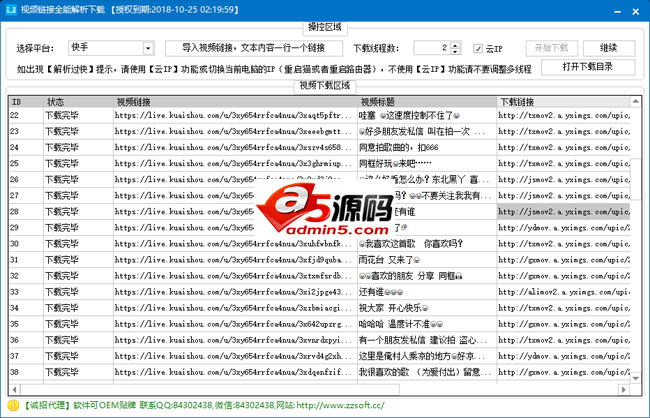
Task: Click the video link ending 3xaqt5pftr
Action: (233, 115)
